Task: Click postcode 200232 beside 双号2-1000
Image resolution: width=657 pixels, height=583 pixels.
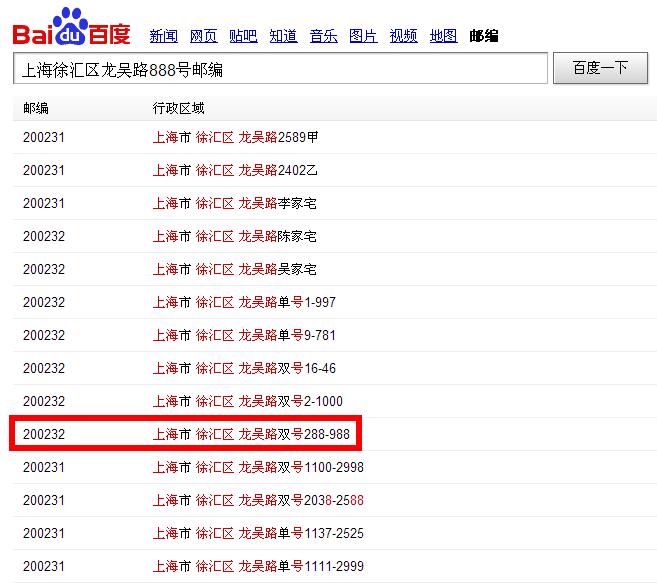Action: click(x=44, y=402)
